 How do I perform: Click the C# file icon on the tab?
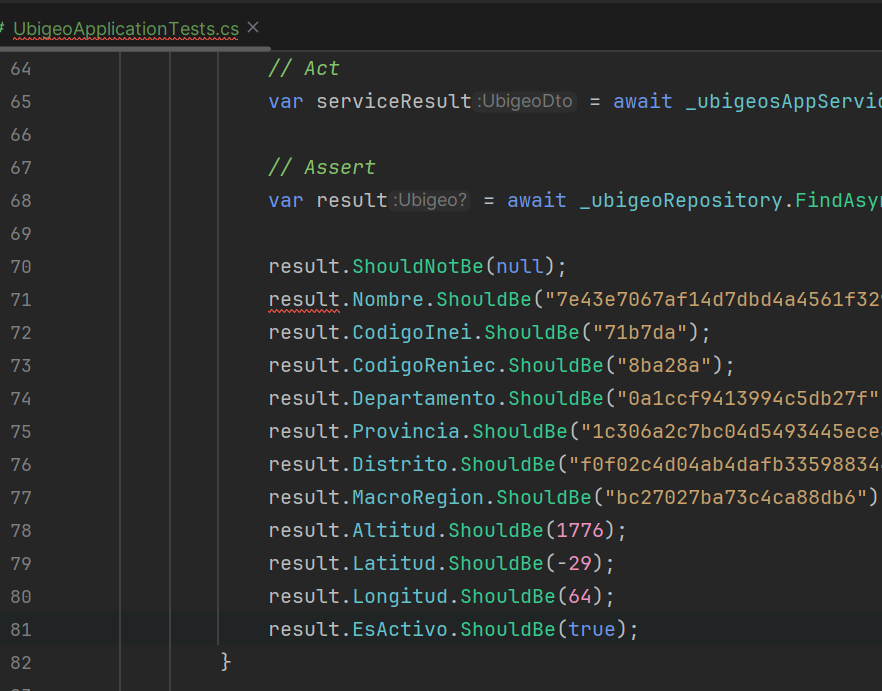pos(3,29)
